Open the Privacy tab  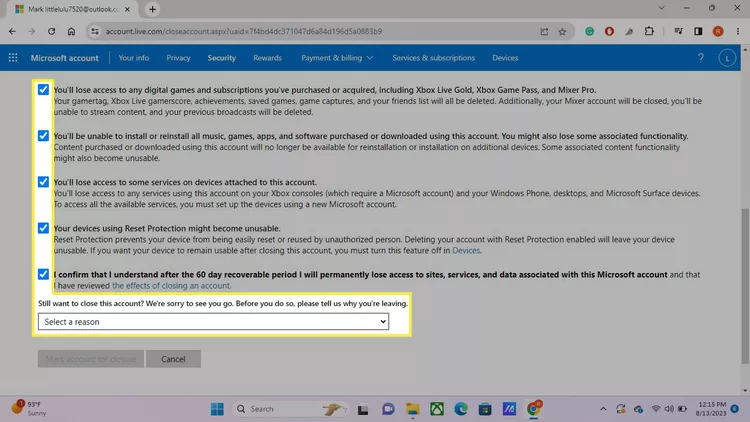click(178, 58)
